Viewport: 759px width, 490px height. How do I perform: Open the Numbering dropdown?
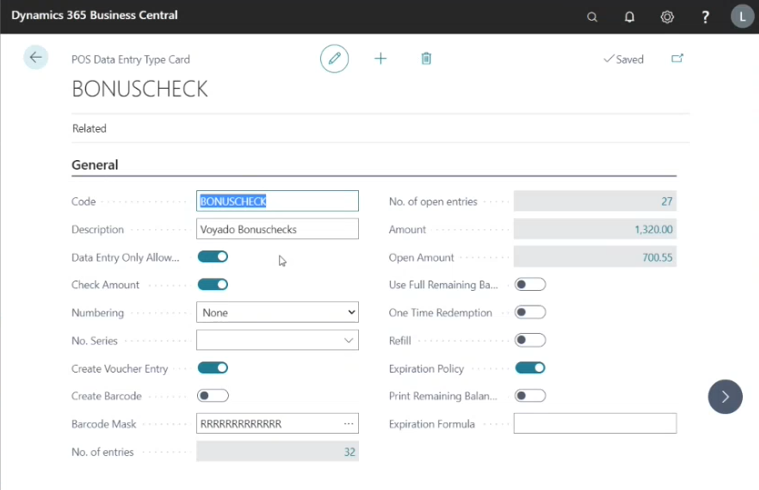pos(277,312)
